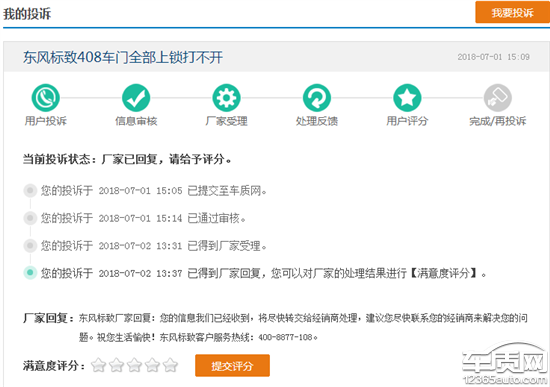550x387 pixels.
Task: Click the 厂家受理 gear step icon
Action: click(x=227, y=98)
